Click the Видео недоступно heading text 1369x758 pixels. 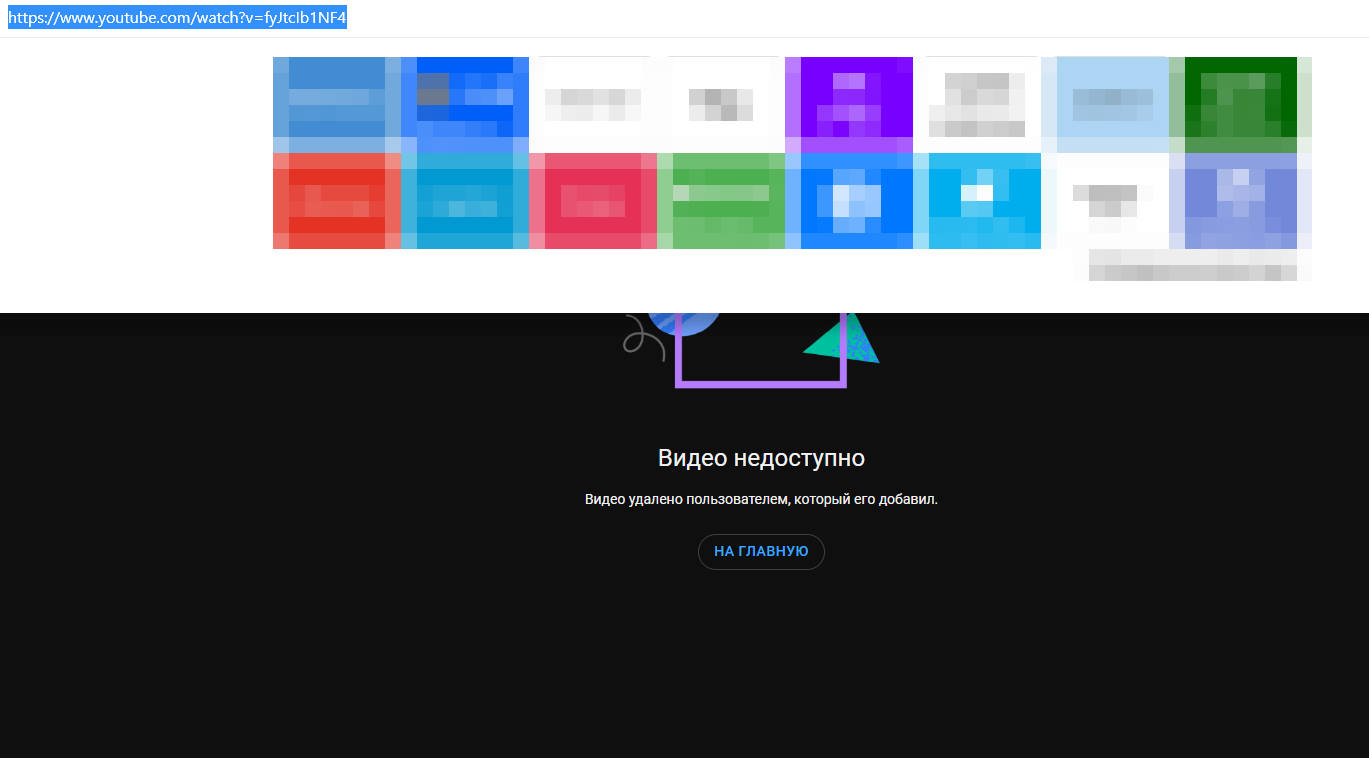click(760, 458)
